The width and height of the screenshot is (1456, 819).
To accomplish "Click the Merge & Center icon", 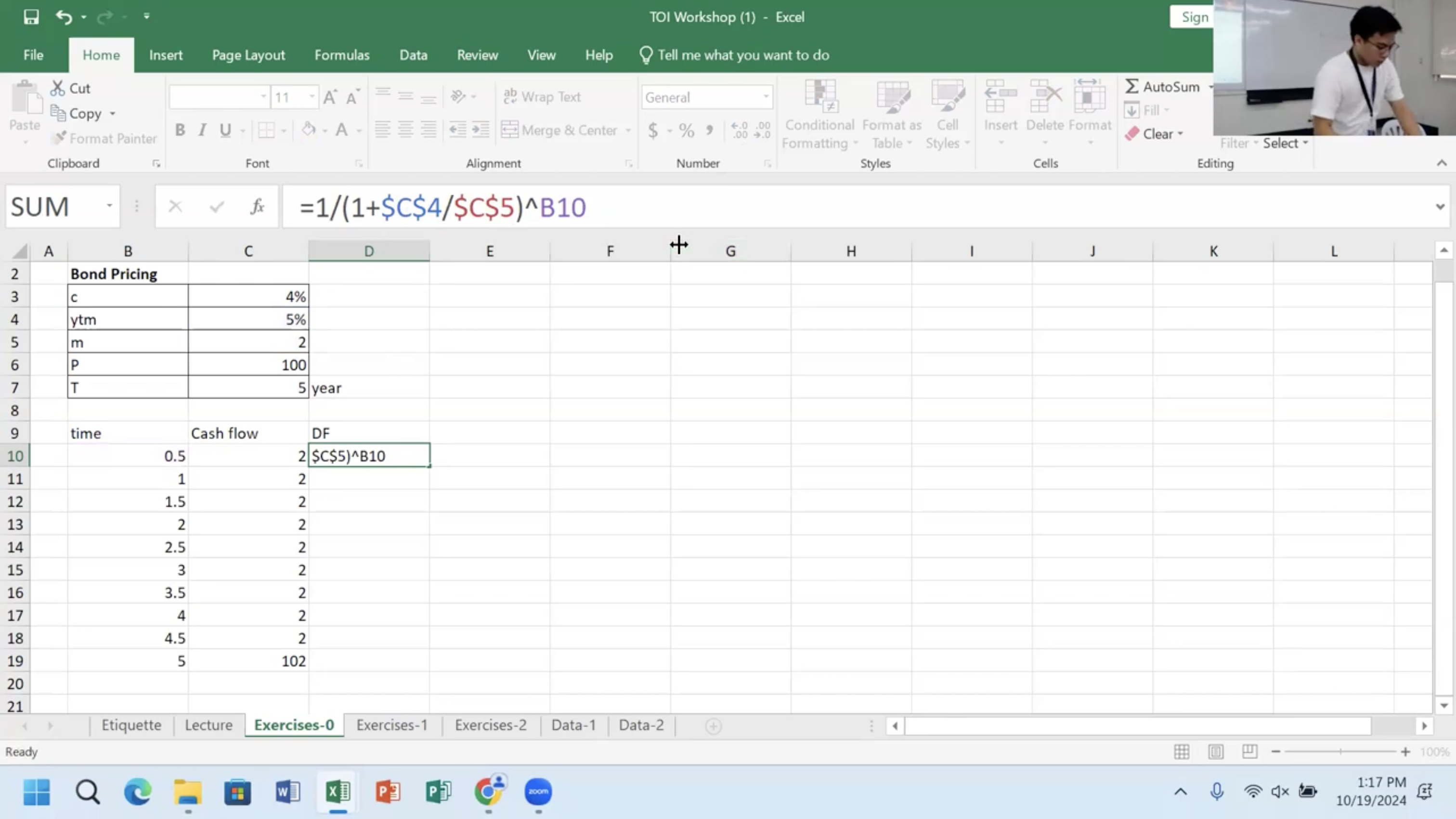I will [510, 130].
